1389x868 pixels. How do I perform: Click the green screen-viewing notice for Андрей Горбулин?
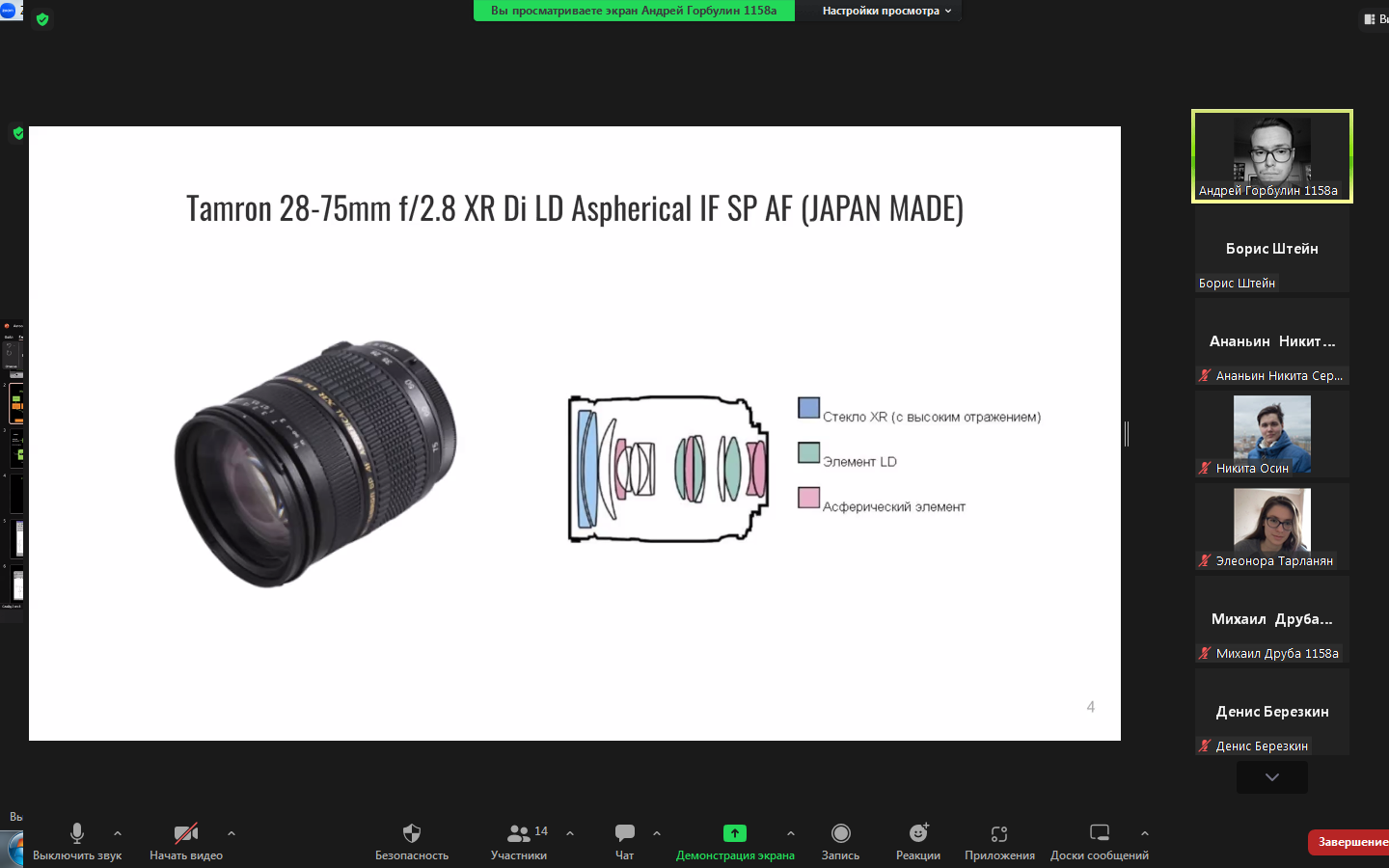pos(634,11)
